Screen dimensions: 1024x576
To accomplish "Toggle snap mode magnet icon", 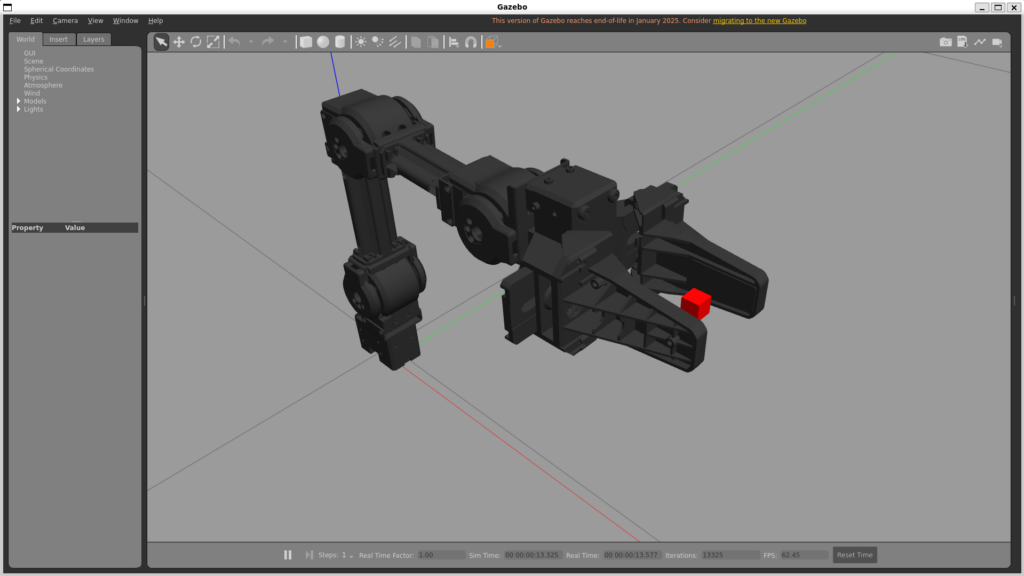I will coord(471,42).
